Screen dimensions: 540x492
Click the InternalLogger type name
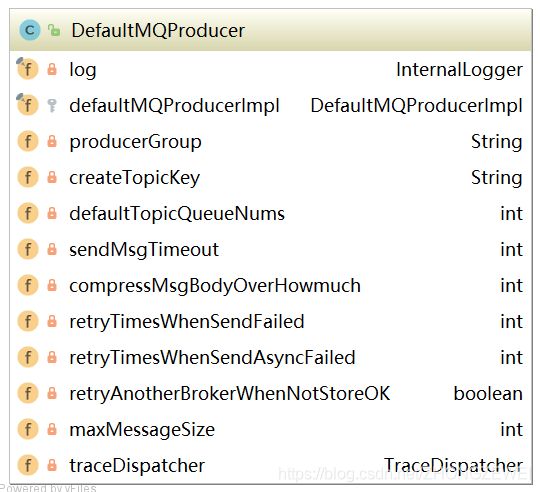(x=459, y=70)
